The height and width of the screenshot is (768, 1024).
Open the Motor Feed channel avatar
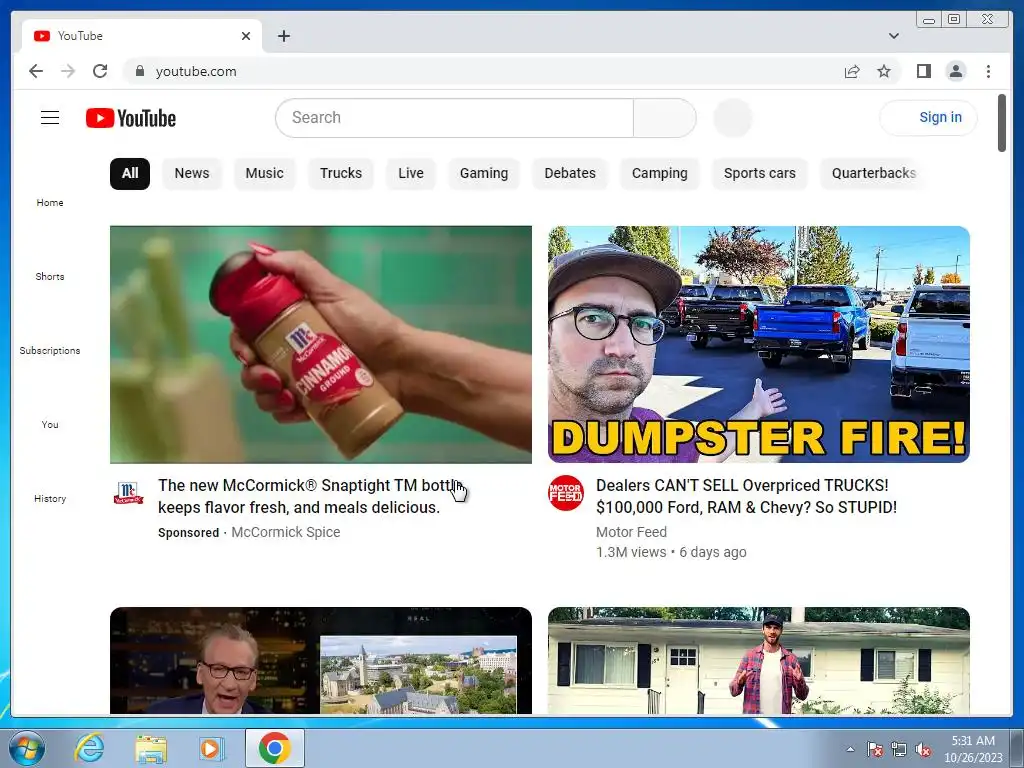click(x=566, y=492)
